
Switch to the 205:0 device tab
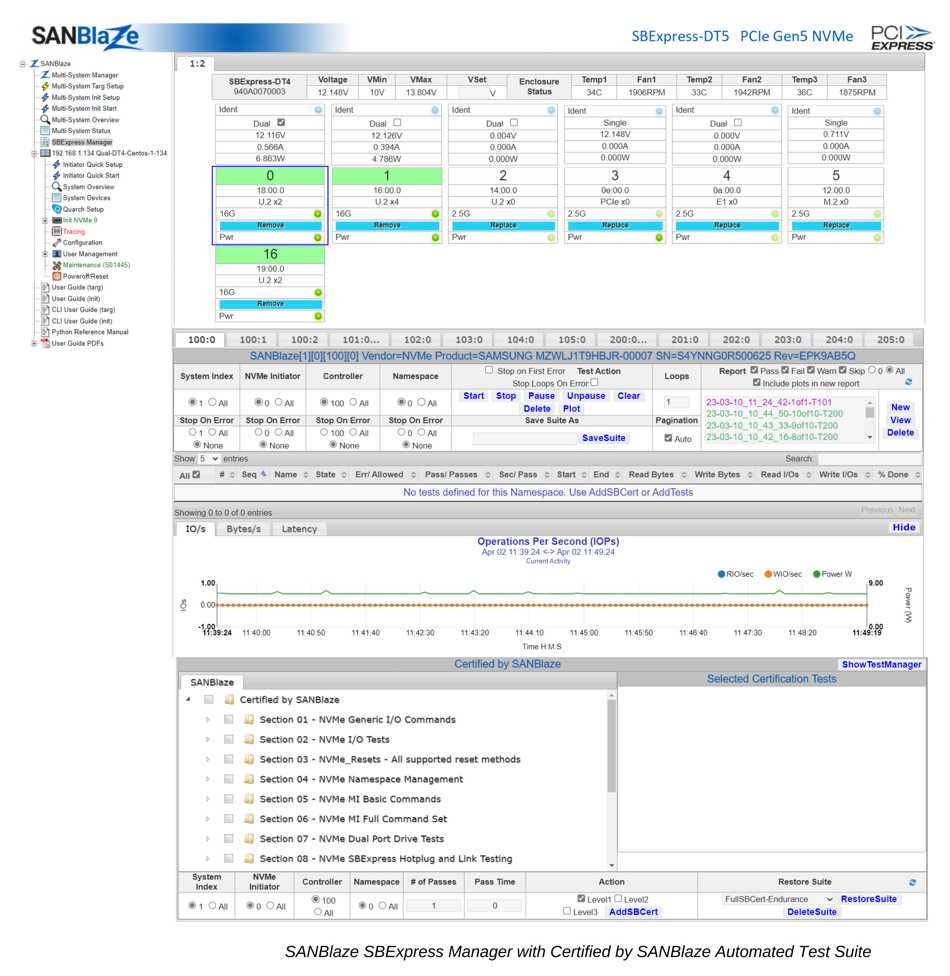coord(890,340)
